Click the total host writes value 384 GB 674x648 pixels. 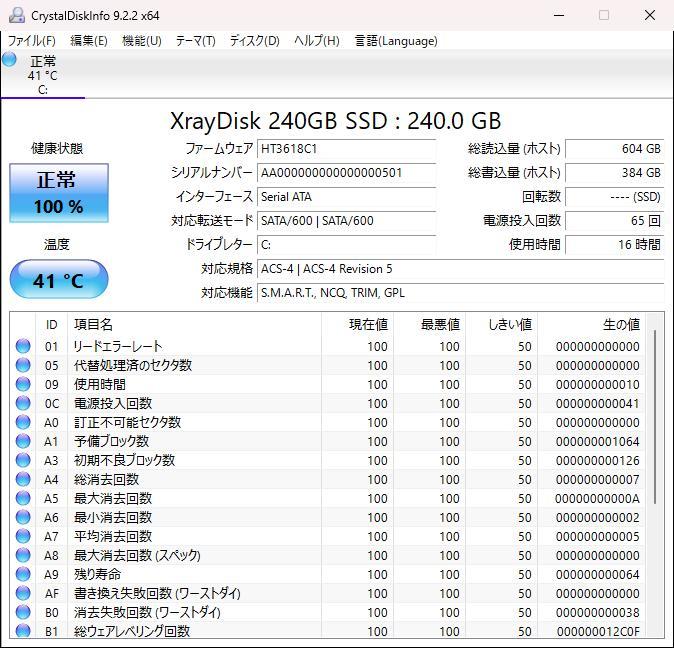coord(615,173)
